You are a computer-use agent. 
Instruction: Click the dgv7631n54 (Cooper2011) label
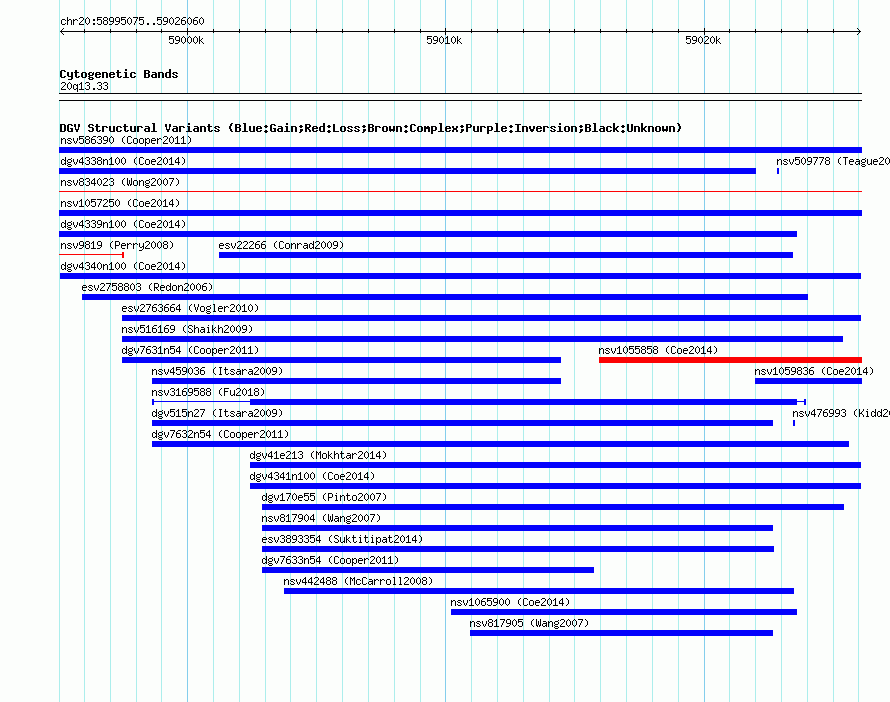[x=190, y=350]
